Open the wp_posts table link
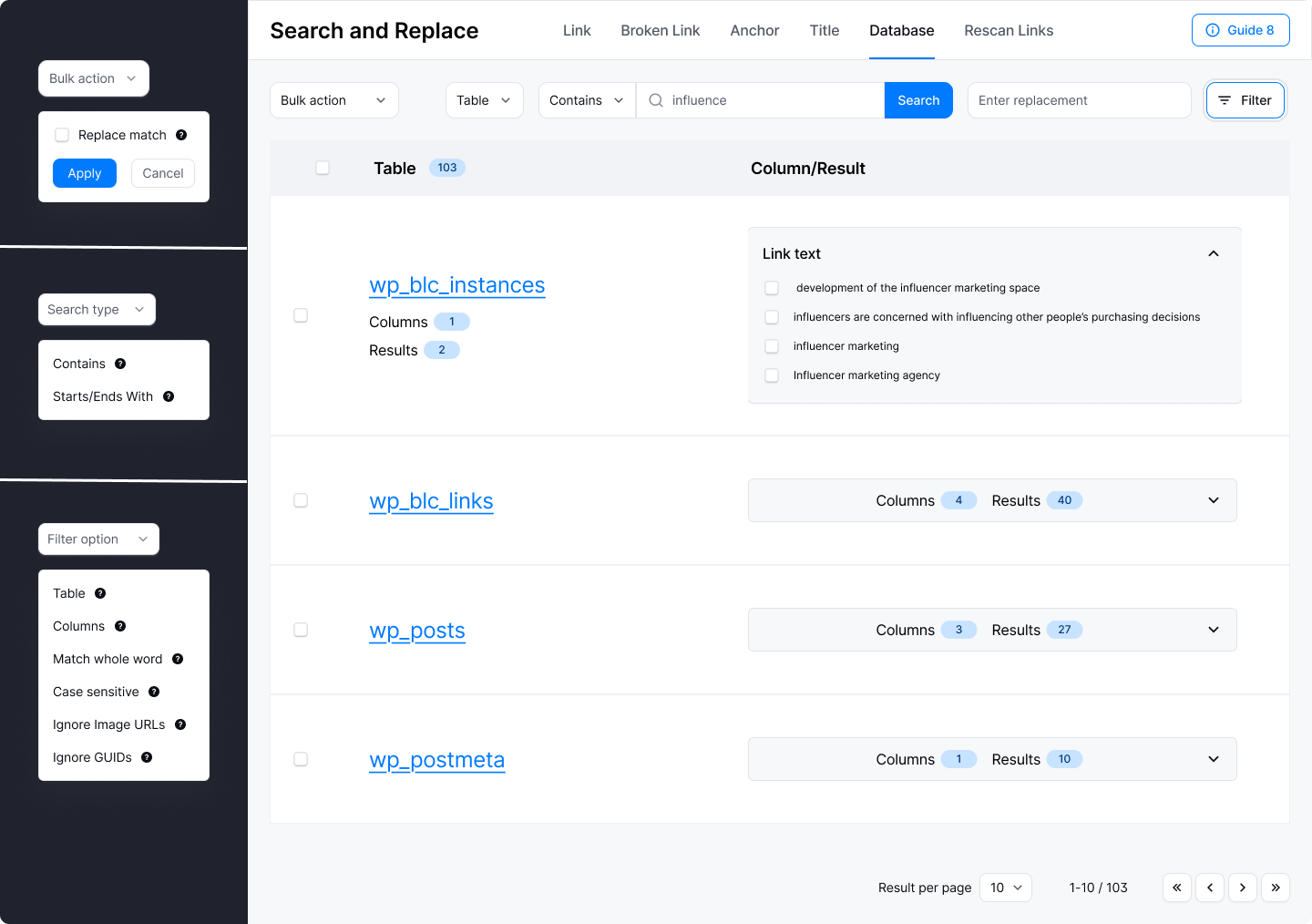Image resolution: width=1312 pixels, height=924 pixels. 417,631
